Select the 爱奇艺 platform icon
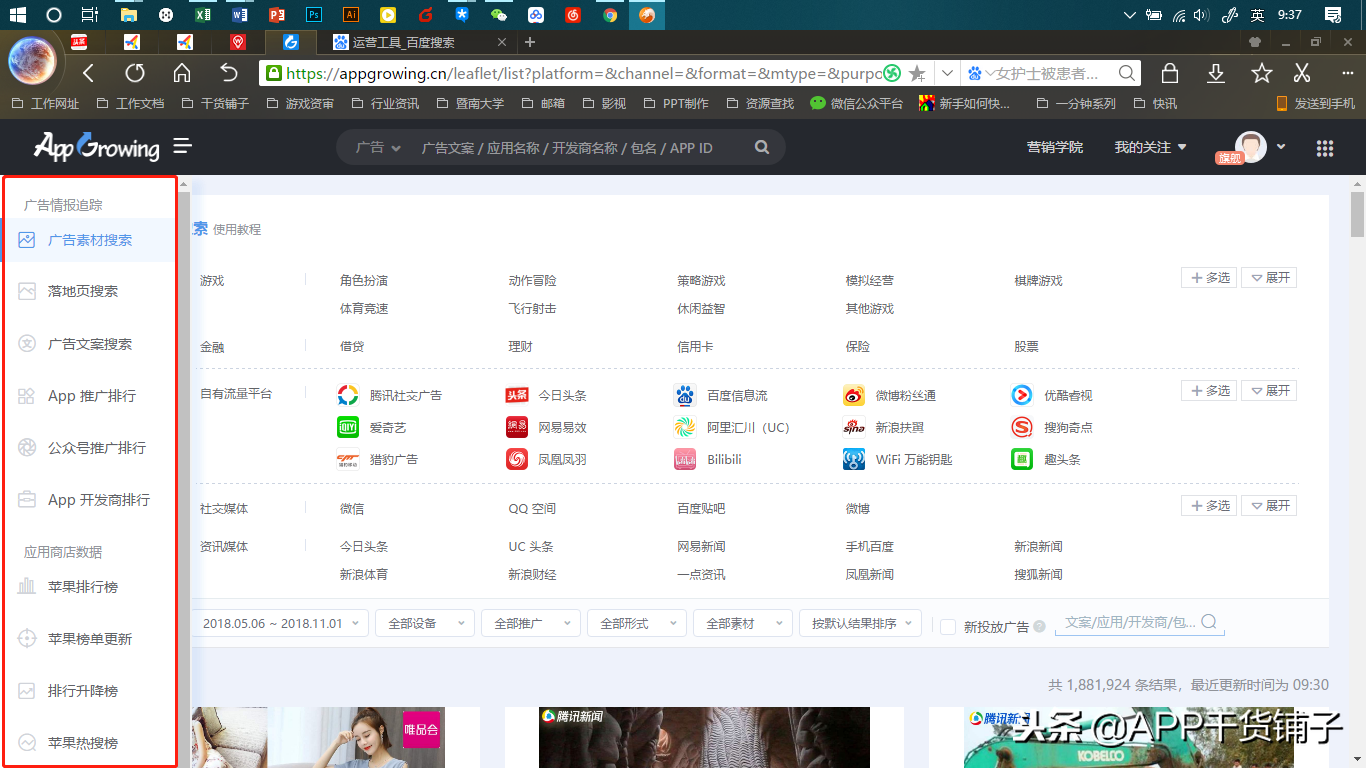1366x768 pixels. [x=348, y=427]
